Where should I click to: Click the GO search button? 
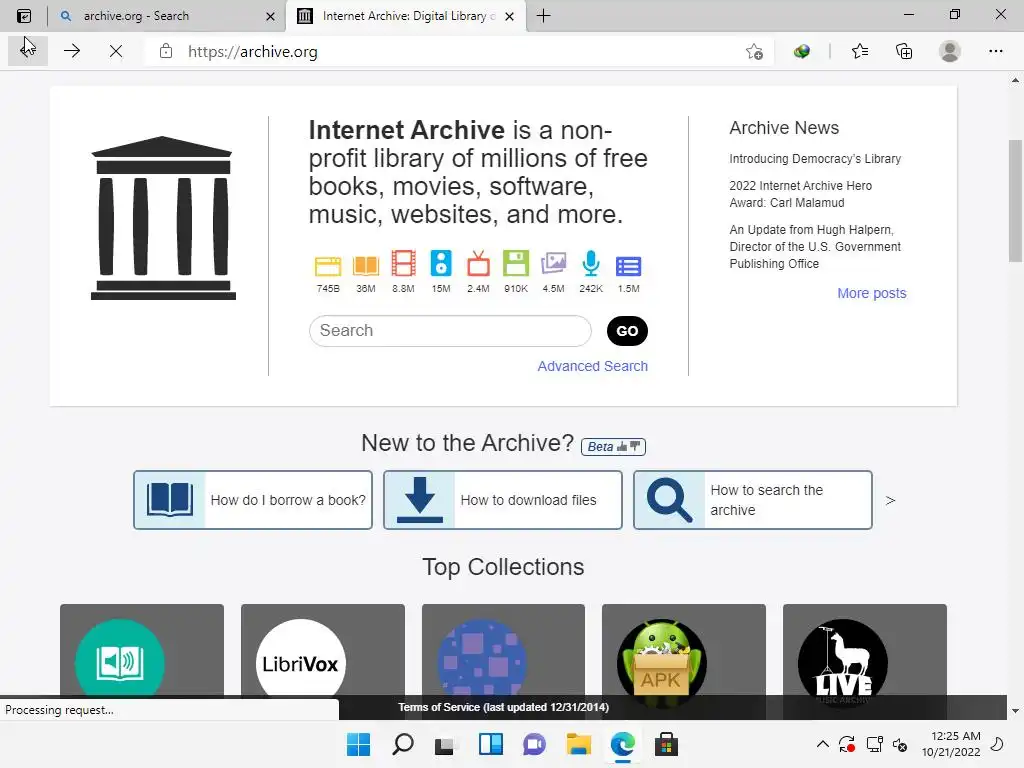(x=627, y=331)
